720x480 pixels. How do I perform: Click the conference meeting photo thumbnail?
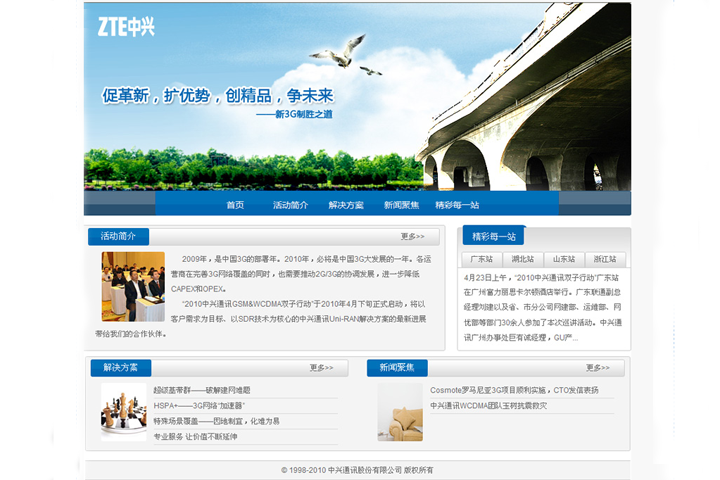pos(133,286)
